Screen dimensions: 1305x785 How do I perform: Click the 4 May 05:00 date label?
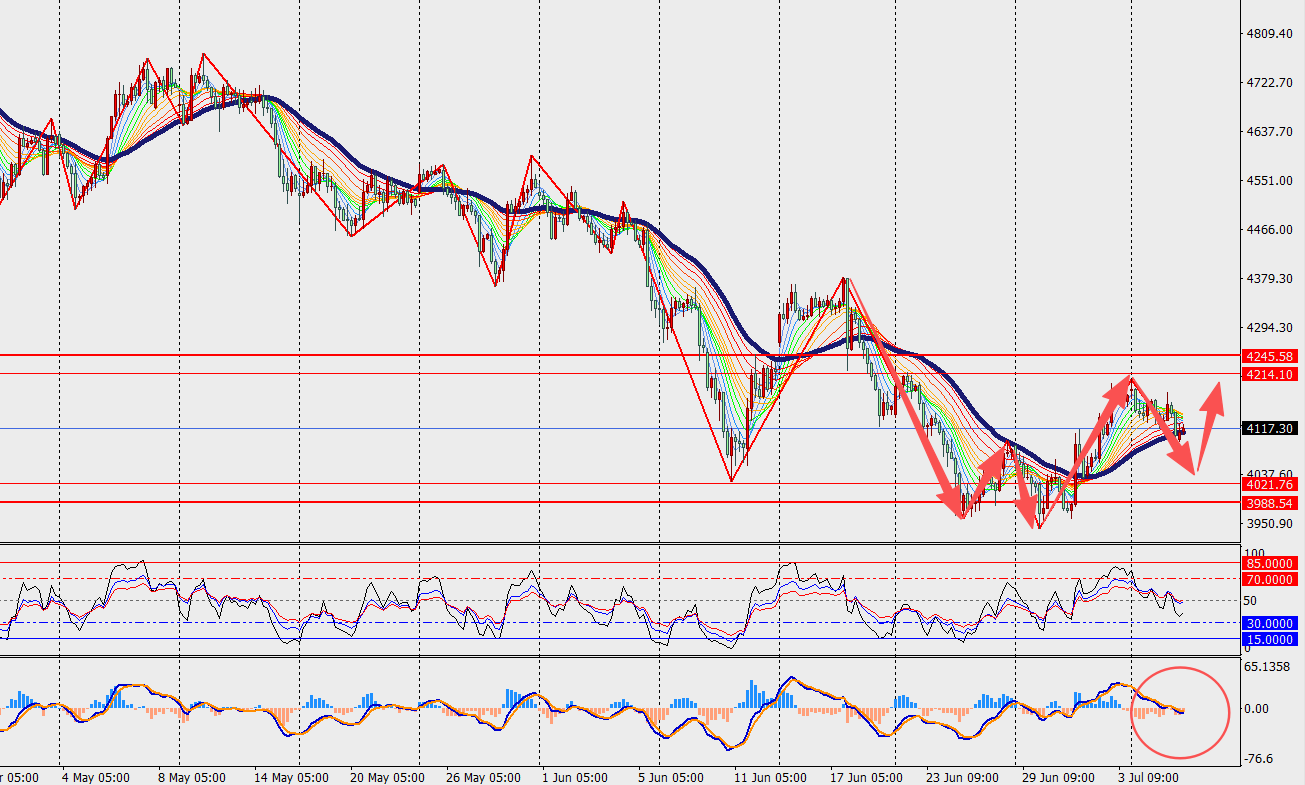tap(96, 777)
